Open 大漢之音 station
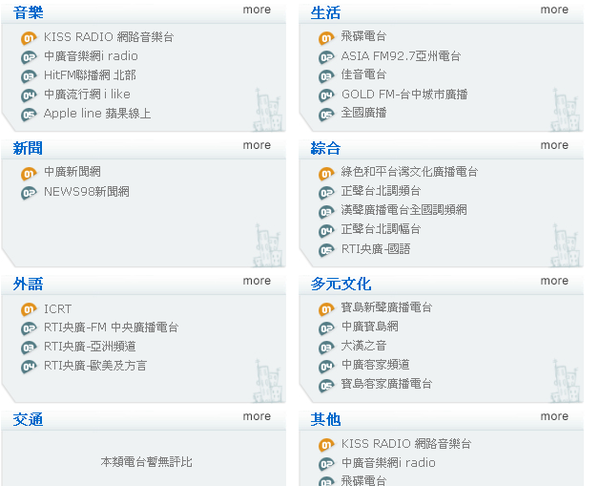This screenshot has height=486, width=600. [x=364, y=346]
